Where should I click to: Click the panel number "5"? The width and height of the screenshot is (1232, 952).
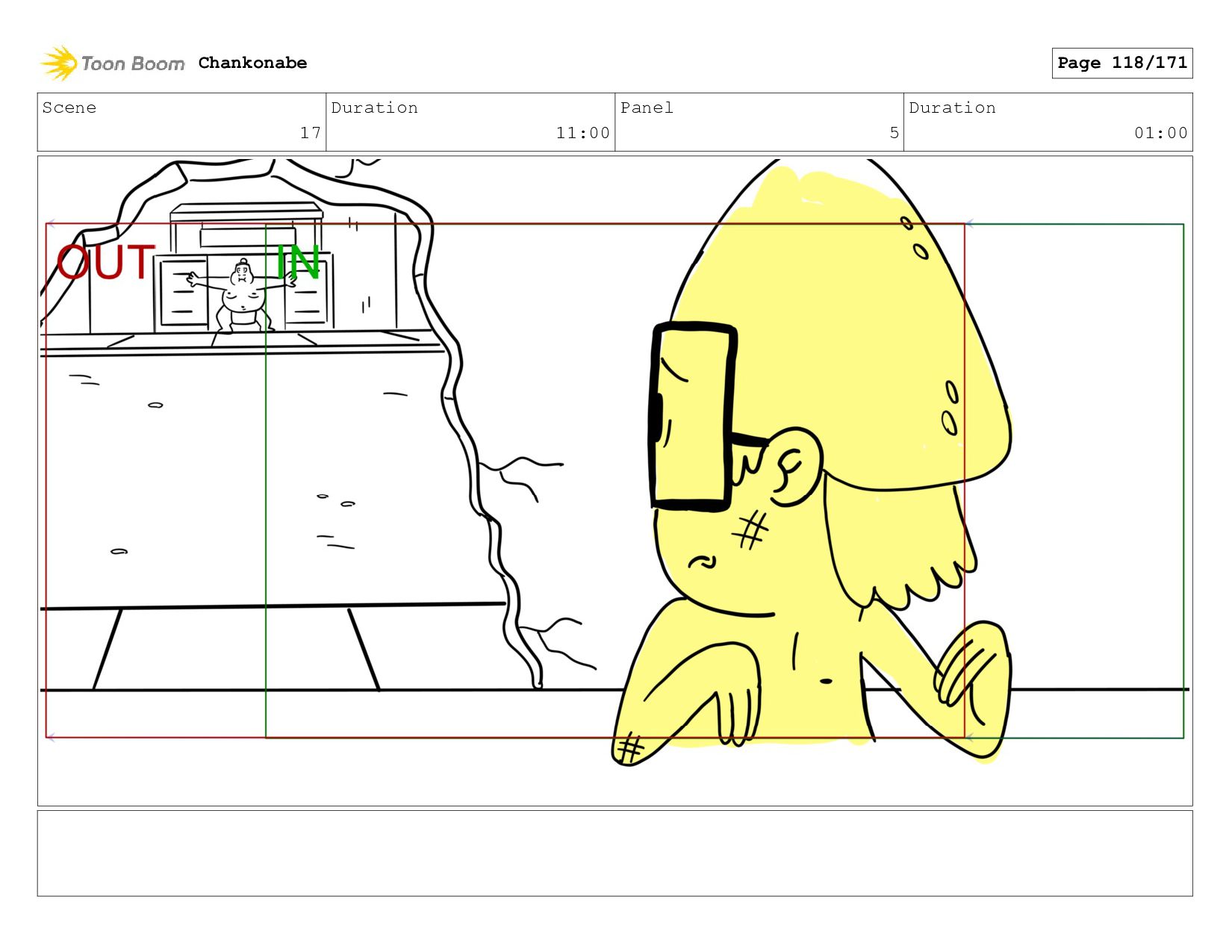click(x=894, y=133)
